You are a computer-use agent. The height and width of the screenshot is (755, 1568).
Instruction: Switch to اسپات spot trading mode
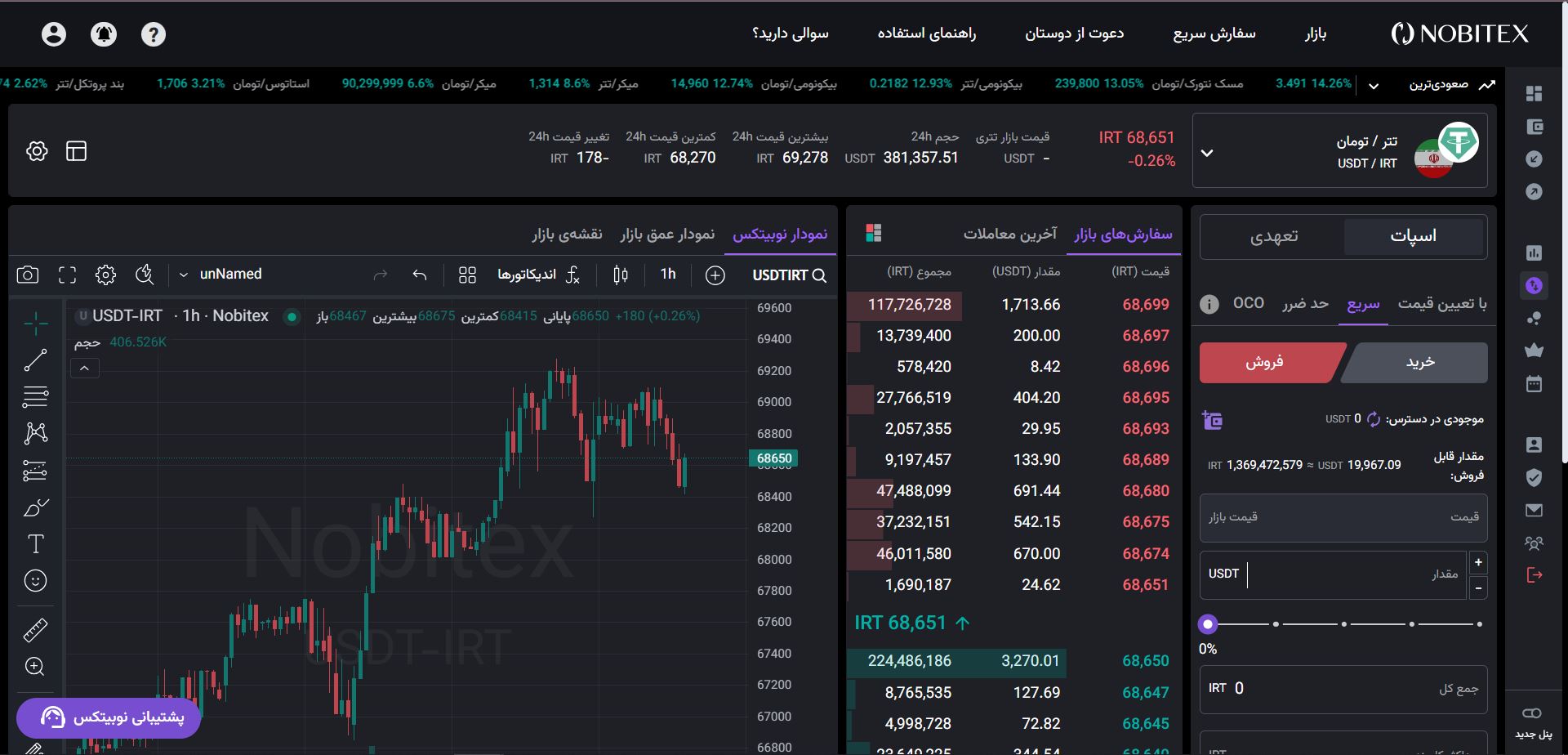pos(1414,236)
